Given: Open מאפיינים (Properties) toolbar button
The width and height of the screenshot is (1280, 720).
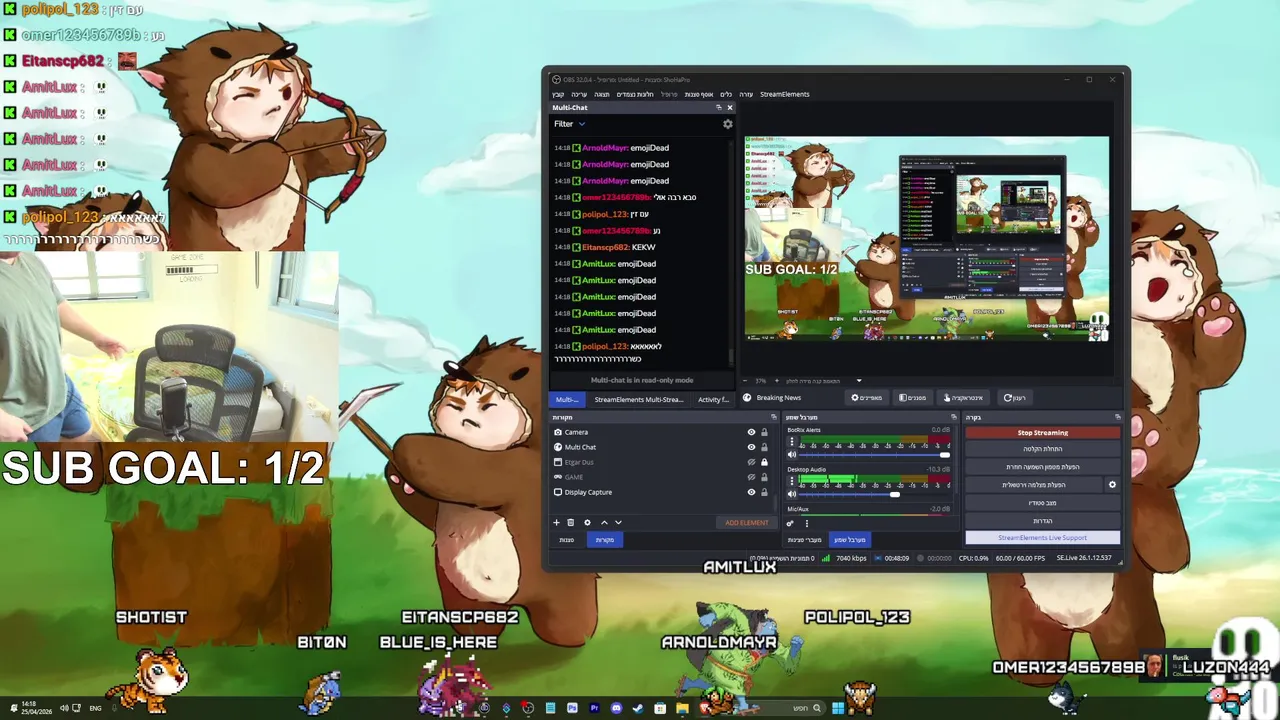Looking at the screenshot, I should coord(867,398).
